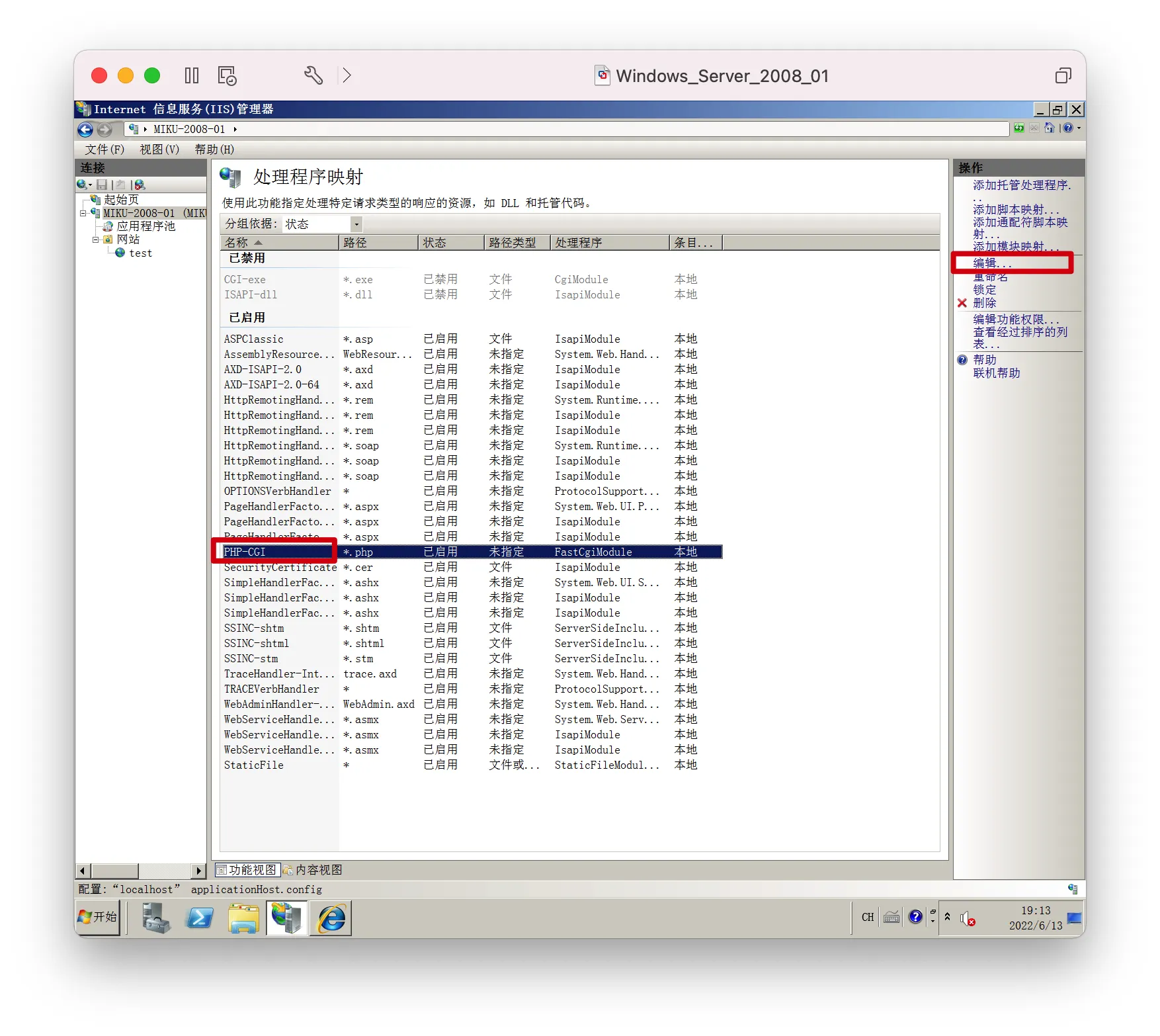Click the grey forward navigation arrow
The height and width of the screenshot is (1036, 1160).
(x=104, y=130)
